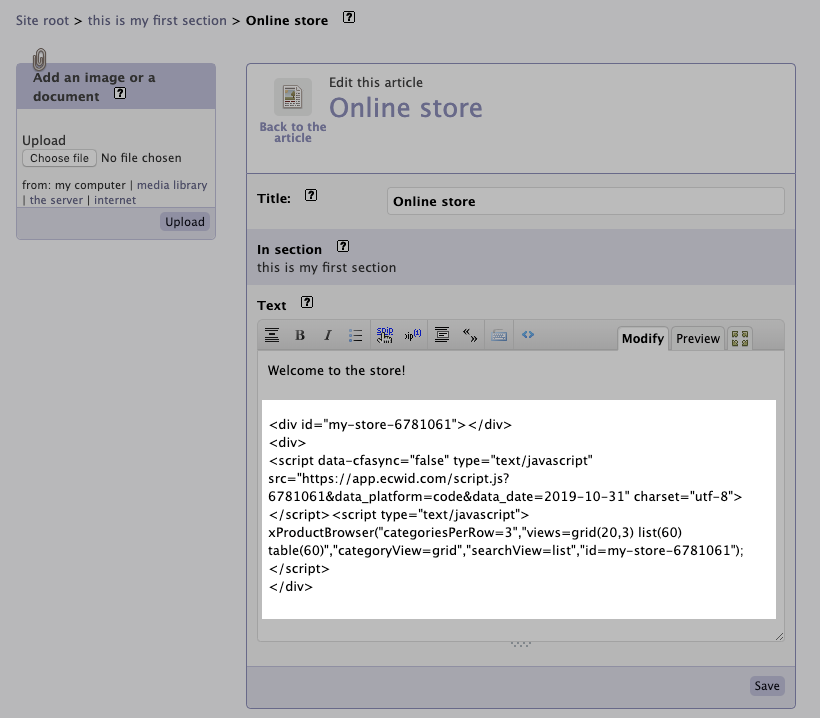This screenshot has height=718, width=820.
Task: Insert a code tag from the toolbar
Action: (x=528, y=335)
